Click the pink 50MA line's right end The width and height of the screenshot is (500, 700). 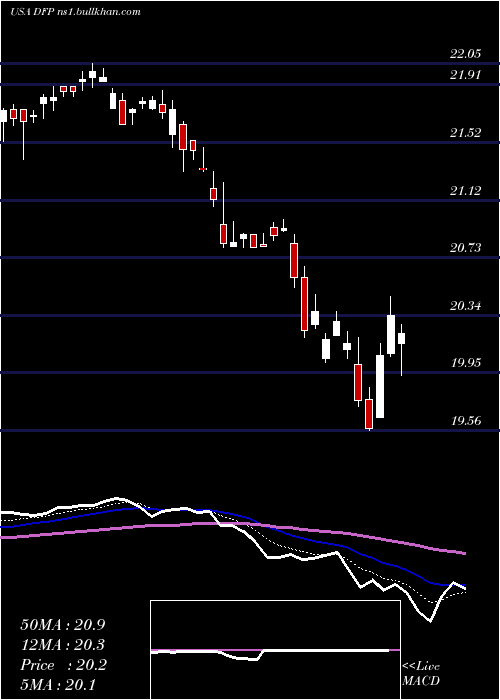(x=463, y=553)
